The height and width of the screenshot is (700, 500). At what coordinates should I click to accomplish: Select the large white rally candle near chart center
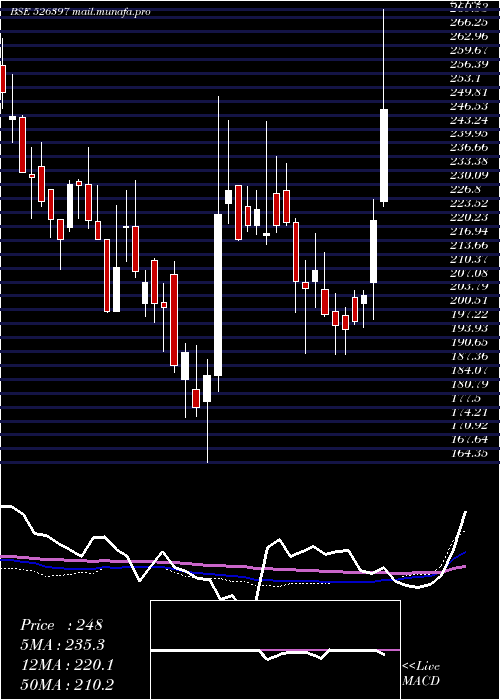tap(218, 295)
